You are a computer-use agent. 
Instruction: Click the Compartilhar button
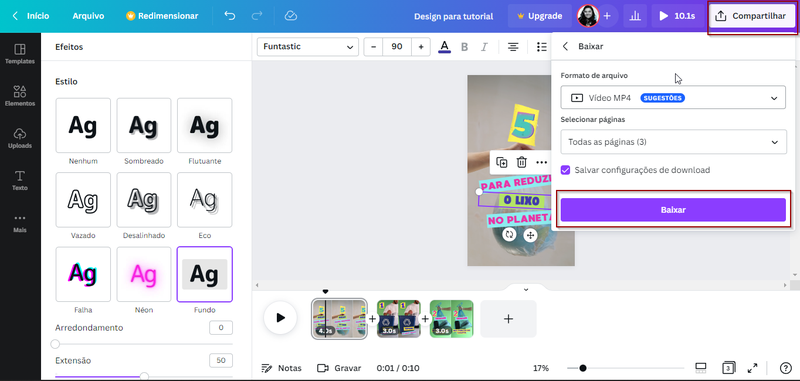tap(753, 16)
